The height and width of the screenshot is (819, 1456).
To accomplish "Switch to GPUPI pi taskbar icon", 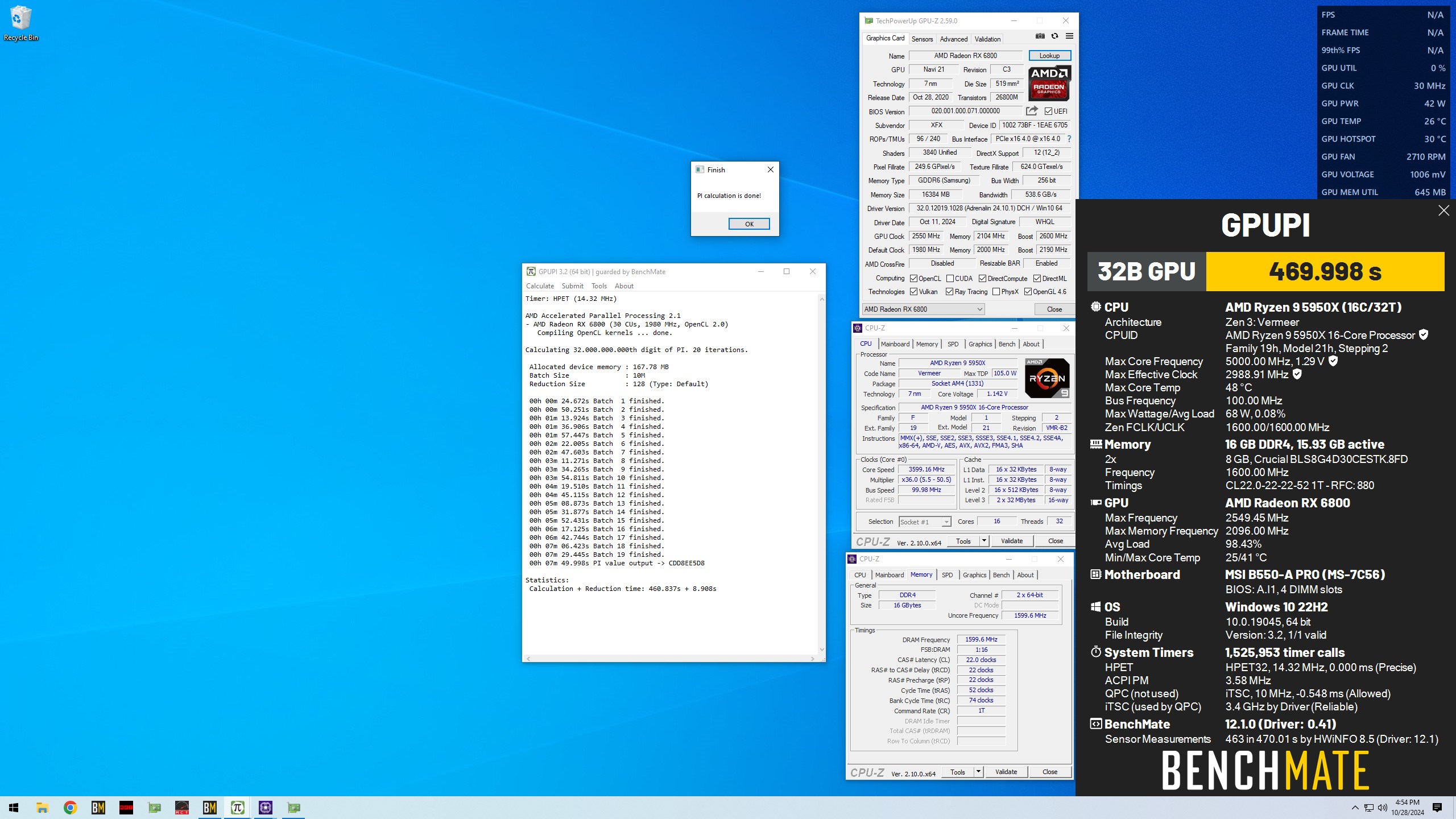I will 237,808.
